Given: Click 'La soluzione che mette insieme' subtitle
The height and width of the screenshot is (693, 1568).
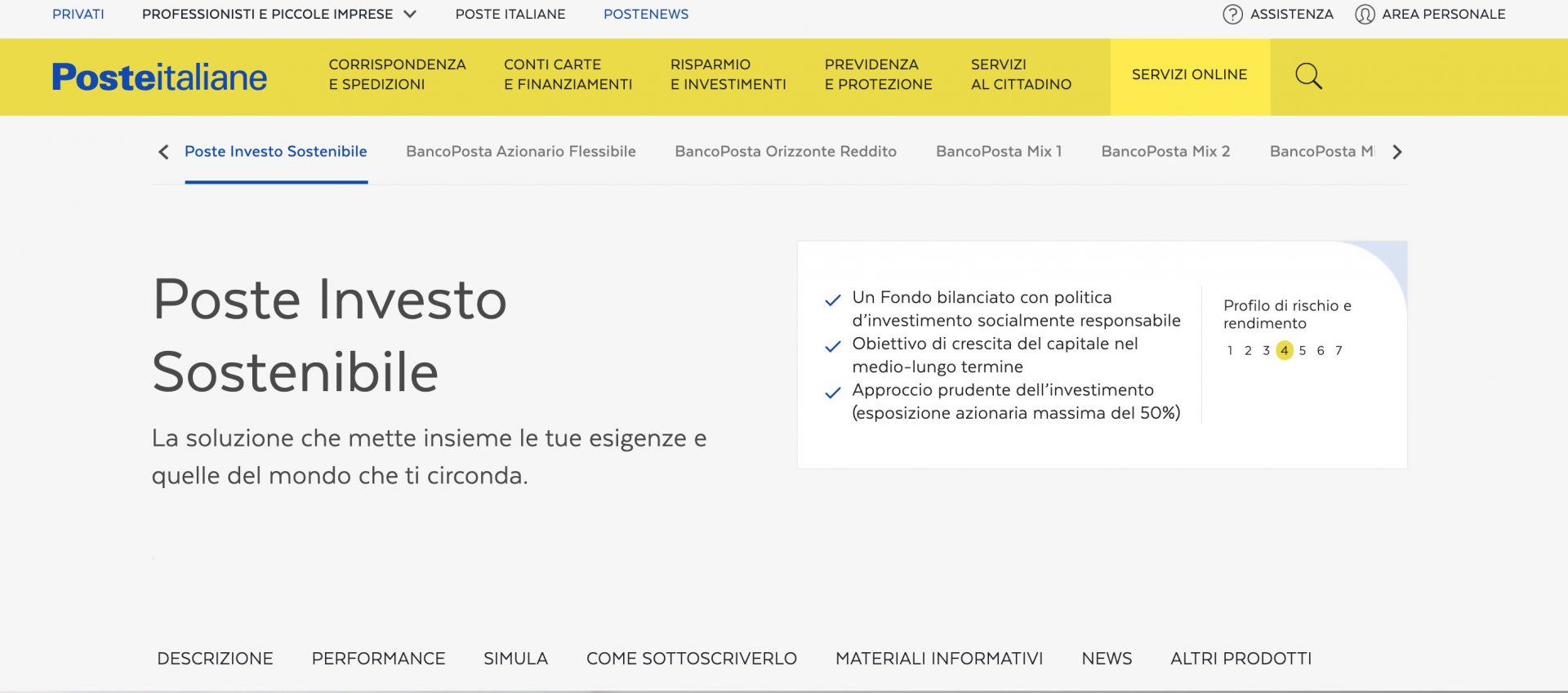Looking at the screenshot, I should (429, 456).
